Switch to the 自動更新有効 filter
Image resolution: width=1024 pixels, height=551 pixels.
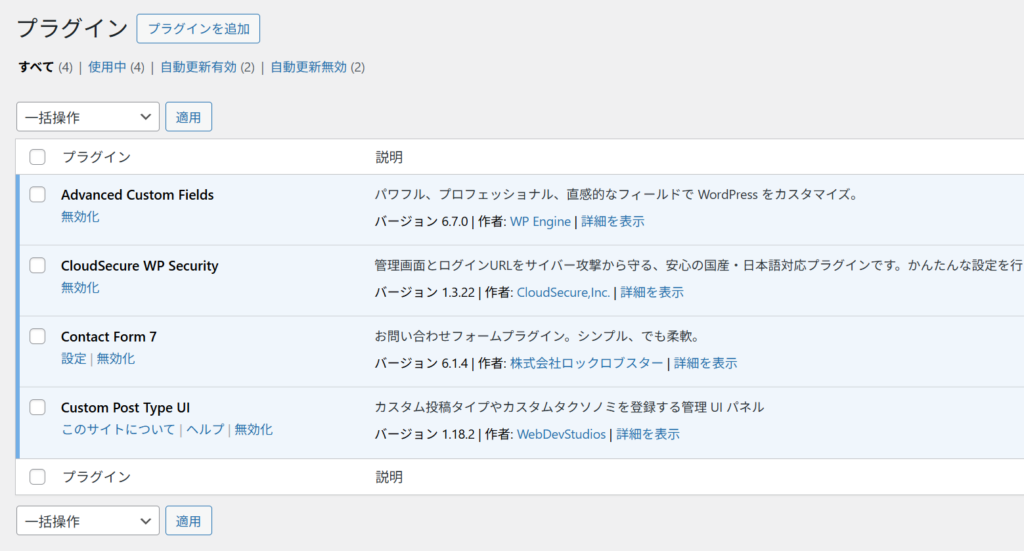point(198,67)
